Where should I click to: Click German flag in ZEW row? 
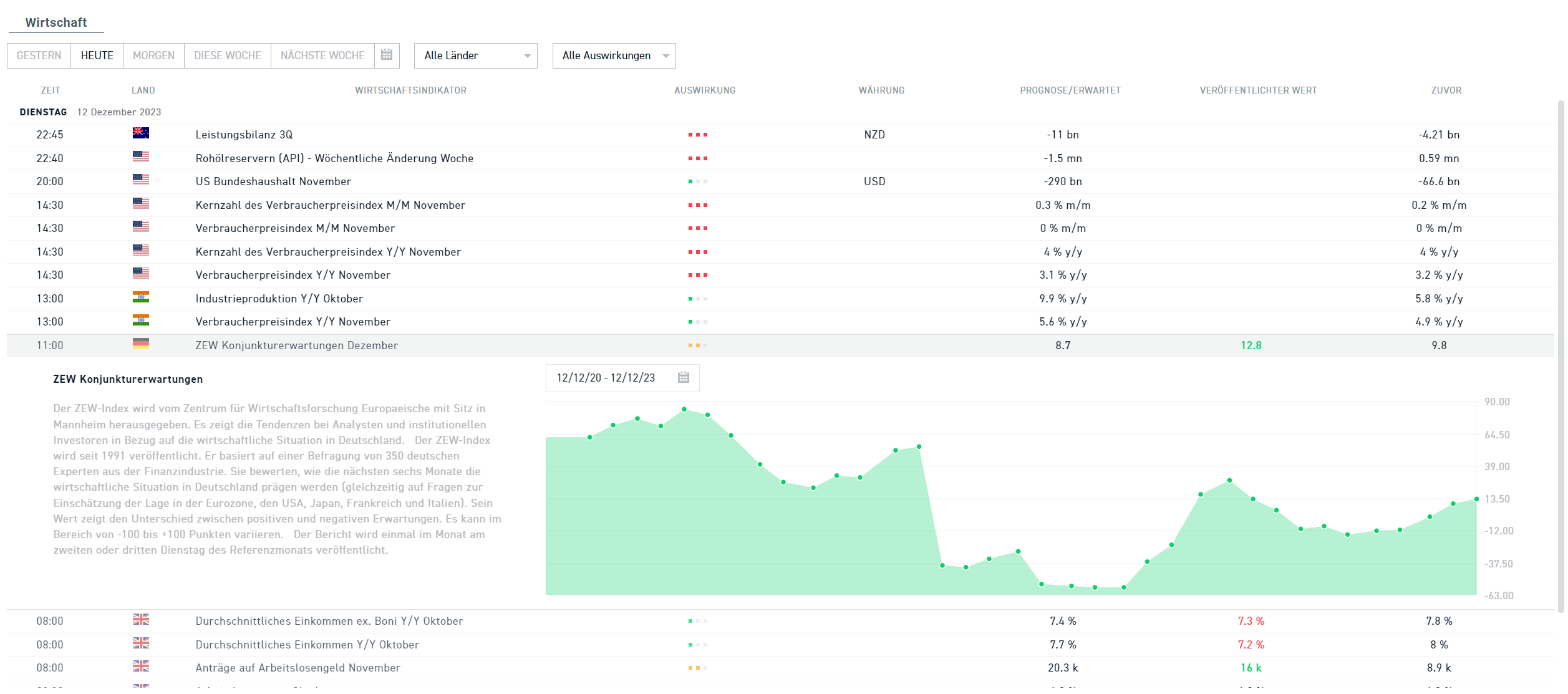141,344
